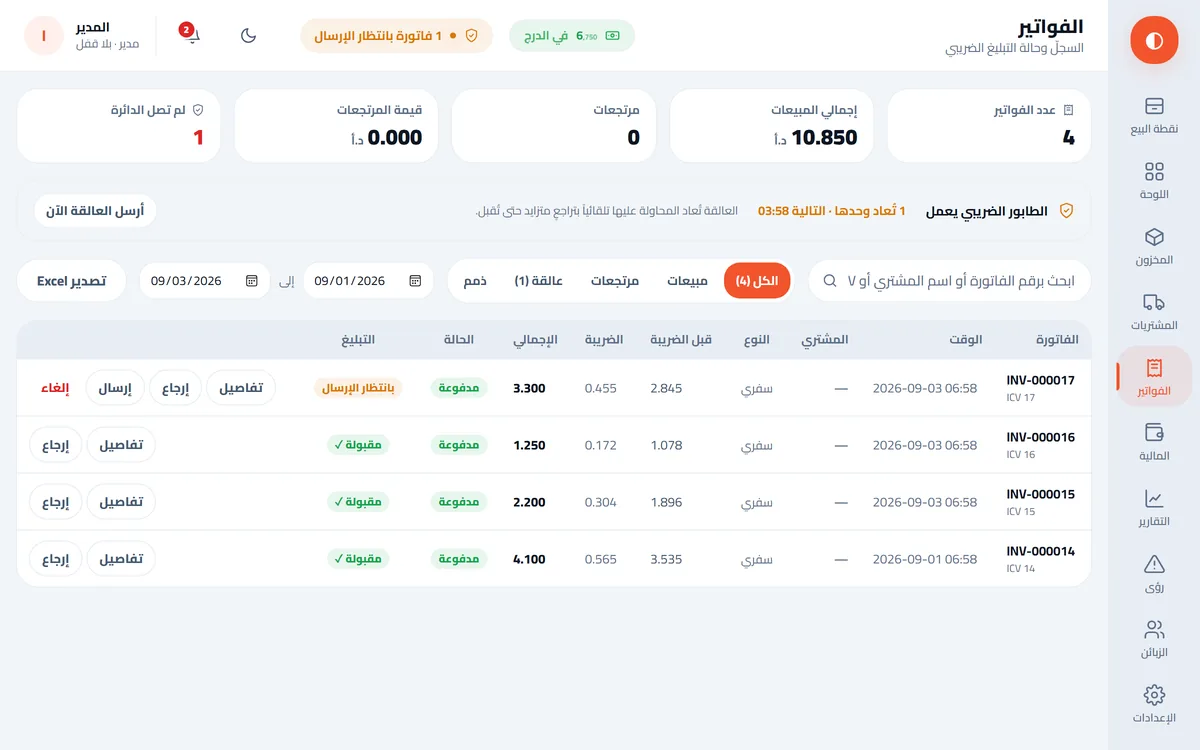Open فاتورة بانتظار الإرسال pending alert
Image resolution: width=1200 pixels, height=750 pixels.
397,35
